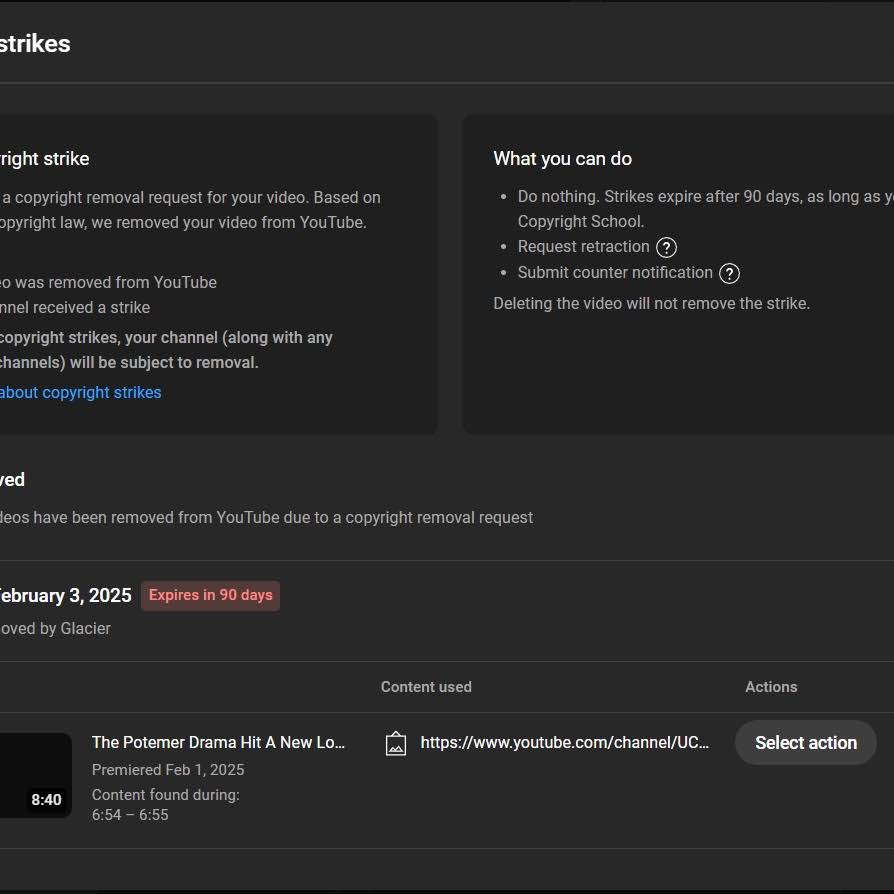Click the Actions column header

771,687
